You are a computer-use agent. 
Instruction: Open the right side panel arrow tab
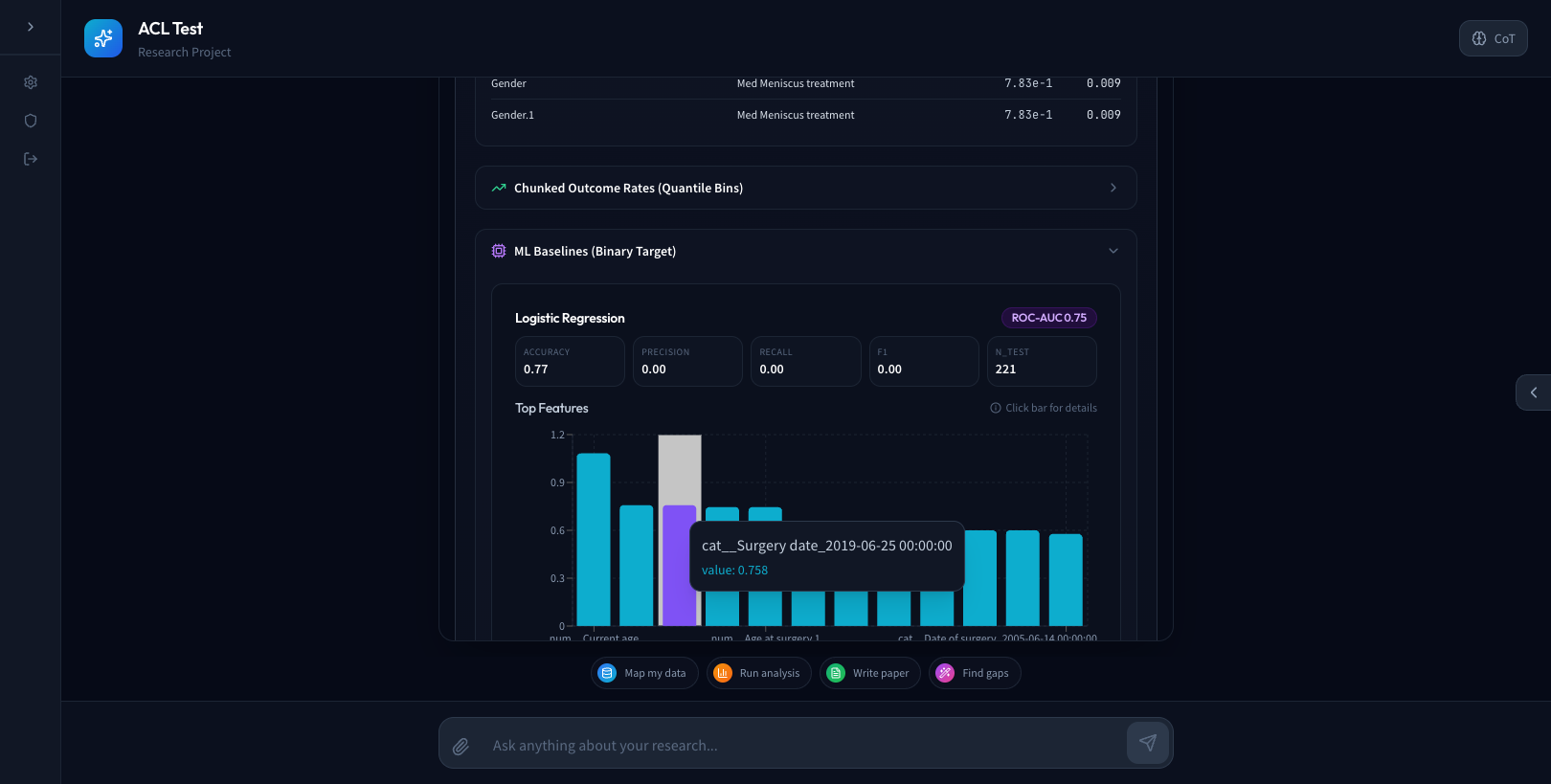click(x=1533, y=392)
